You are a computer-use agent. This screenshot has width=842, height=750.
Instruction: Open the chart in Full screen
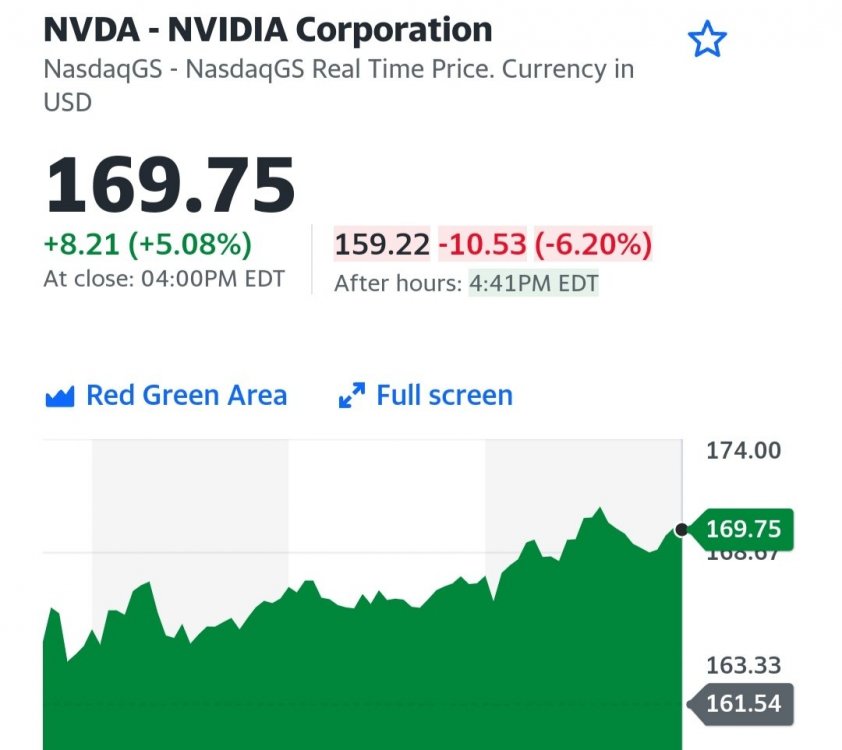click(x=444, y=396)
